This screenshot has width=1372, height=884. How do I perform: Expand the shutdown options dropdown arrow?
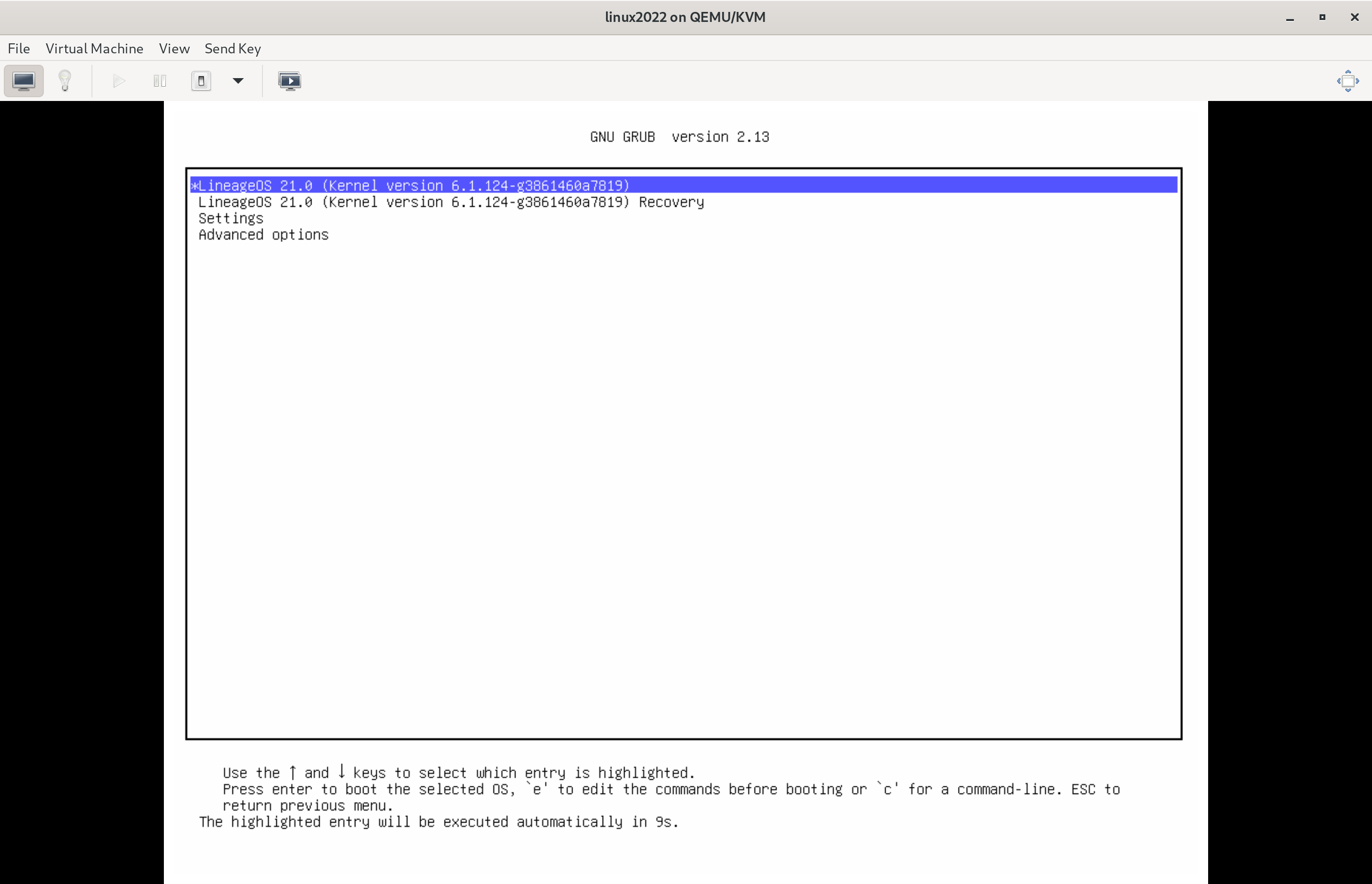click(238, 81)
